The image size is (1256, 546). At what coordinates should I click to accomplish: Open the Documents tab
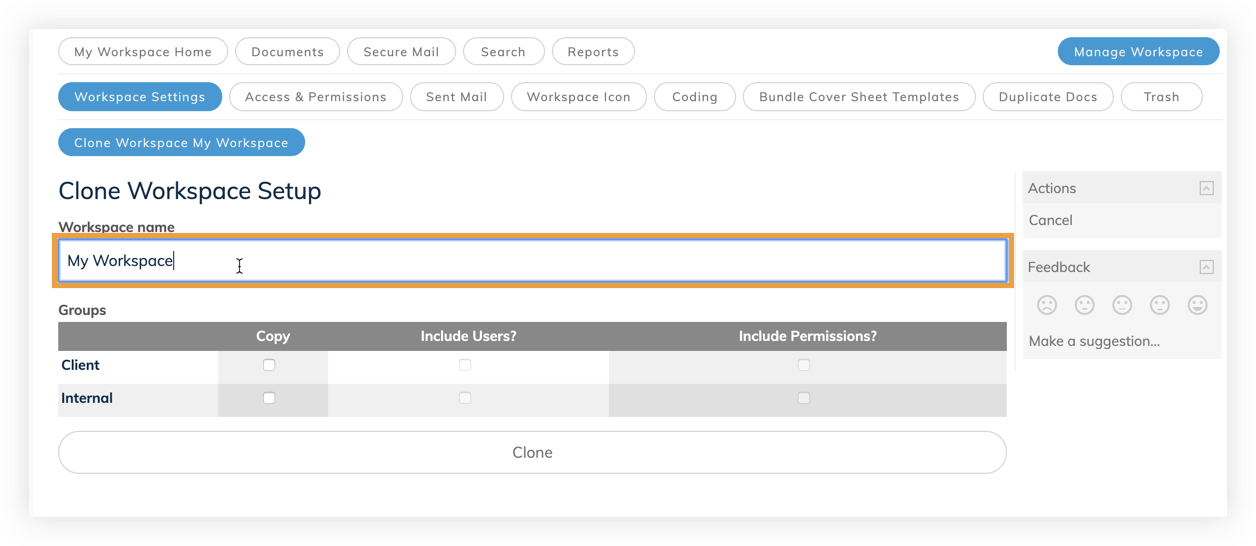[x=287, y=52]
